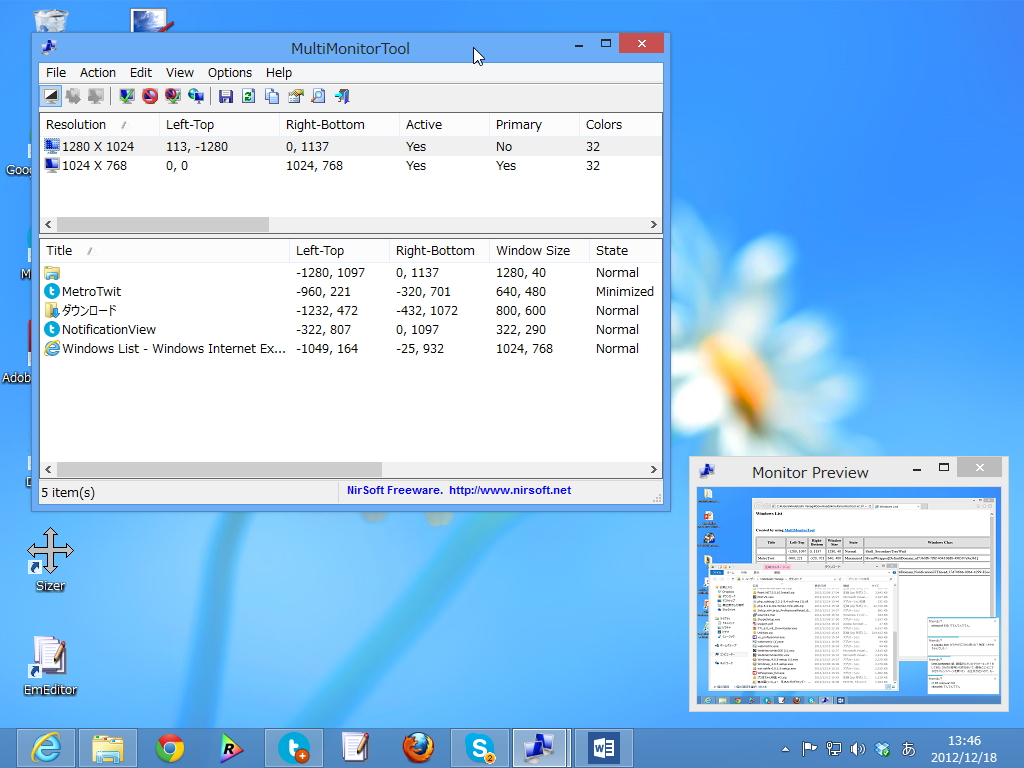Viewport: 1024px width, 768px height.
Task: Expand hidden system tray icons arrow
Action: tap(787, 749)
